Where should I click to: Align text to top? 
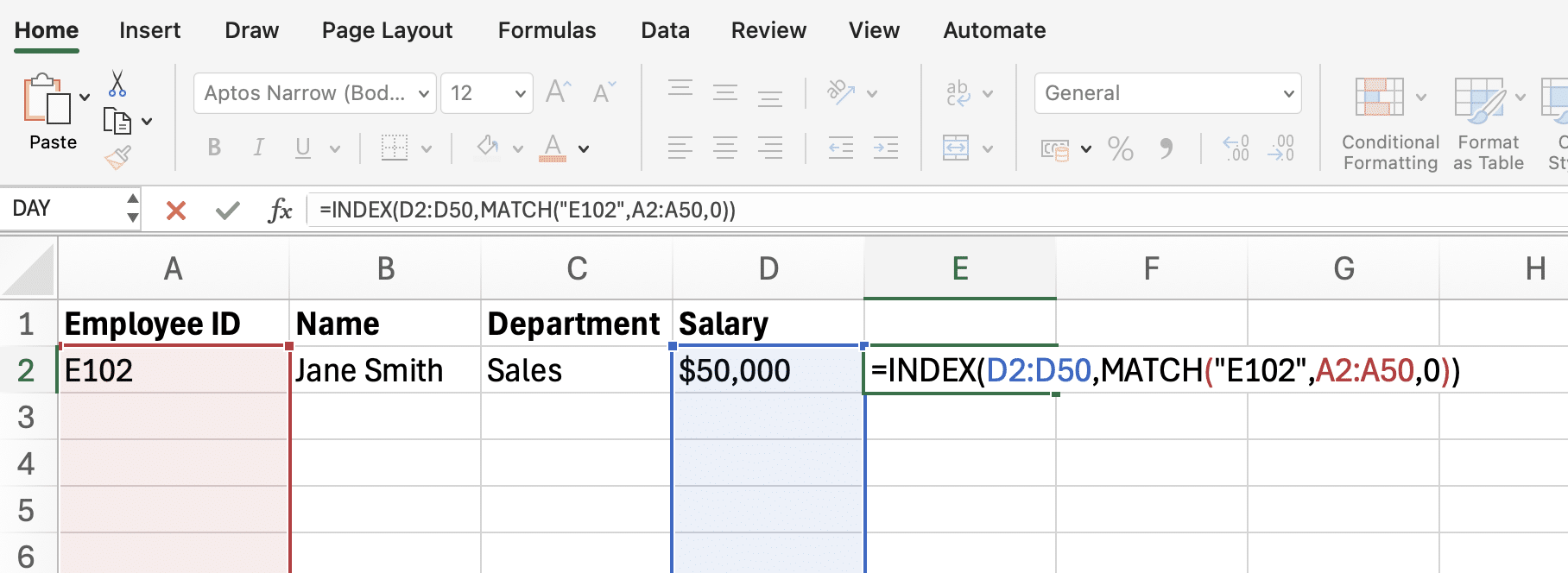pyautogui.click(x=680, y=89)
